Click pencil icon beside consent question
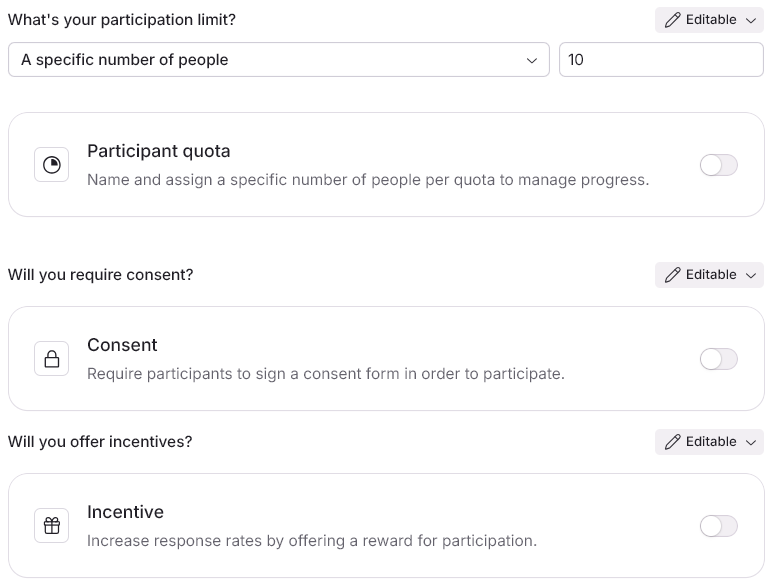Image resolution: width=773 pixels, height=587 pixels. [x=672, y=275]
